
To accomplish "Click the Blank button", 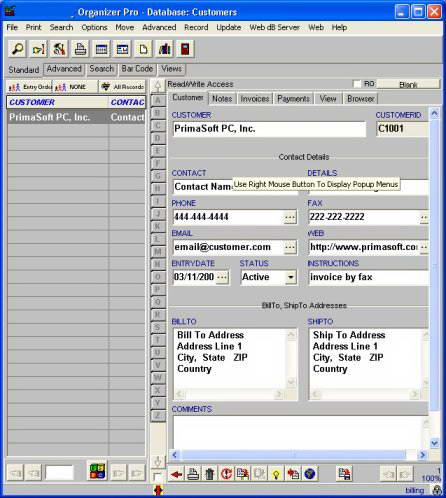I will (x=408, y=84).
